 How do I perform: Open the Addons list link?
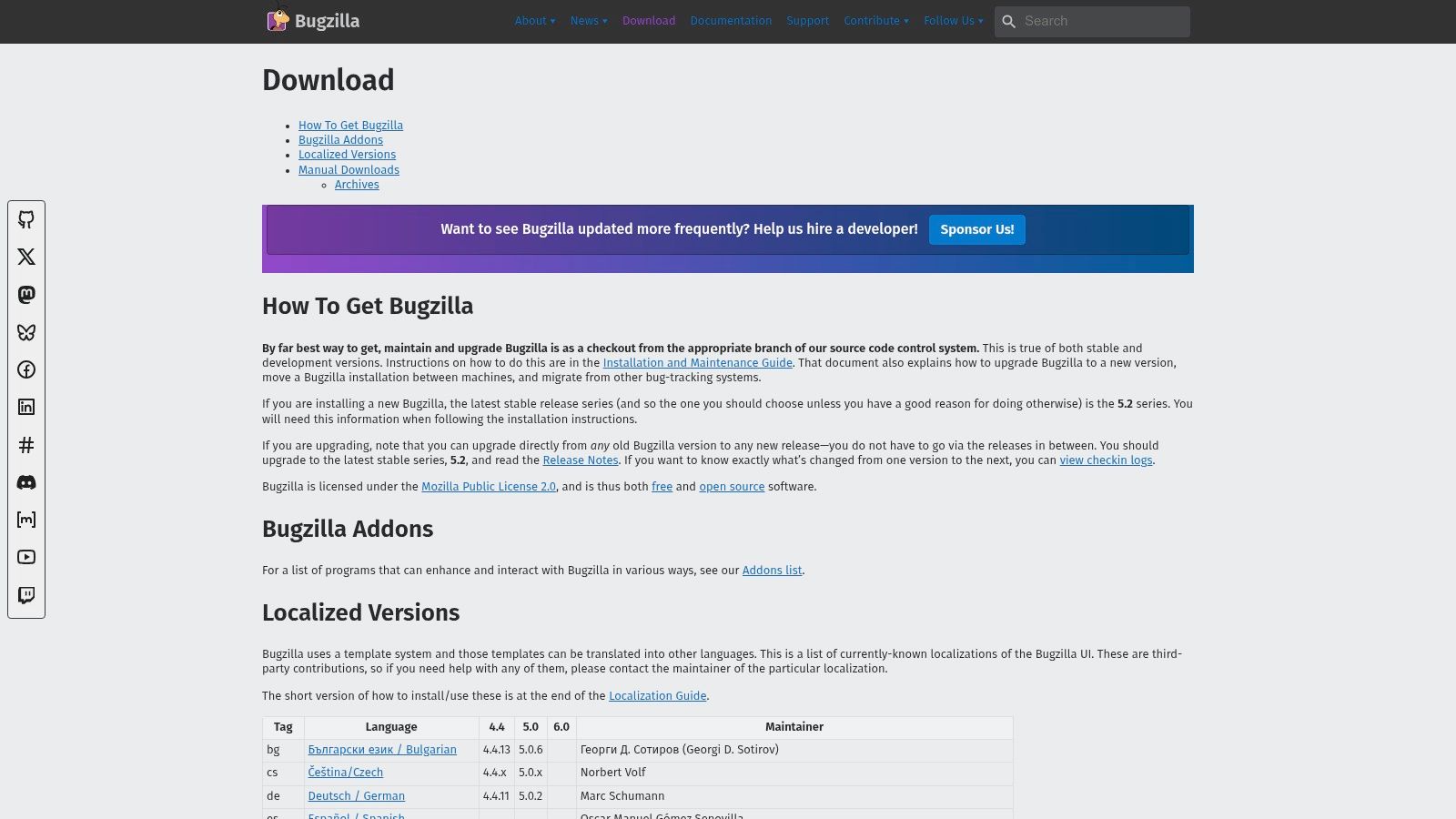pos(772,571)
